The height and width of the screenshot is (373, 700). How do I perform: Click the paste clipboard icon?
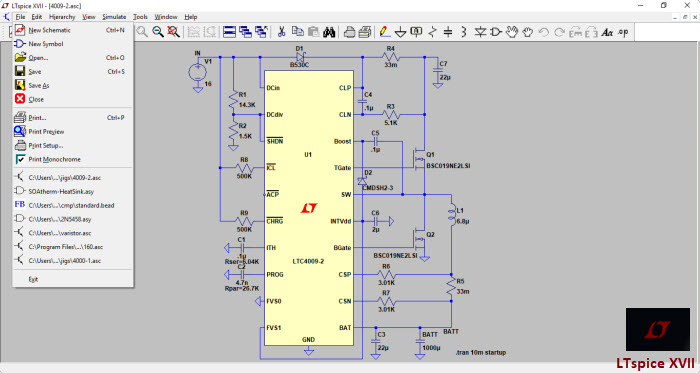pos(313,32)
